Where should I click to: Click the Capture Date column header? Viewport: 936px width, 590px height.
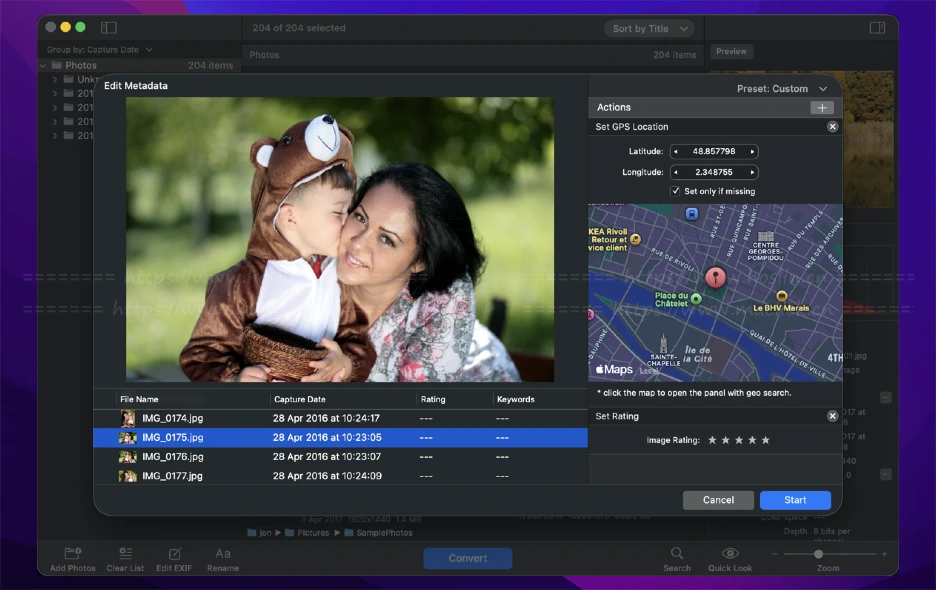pos(299,399)
